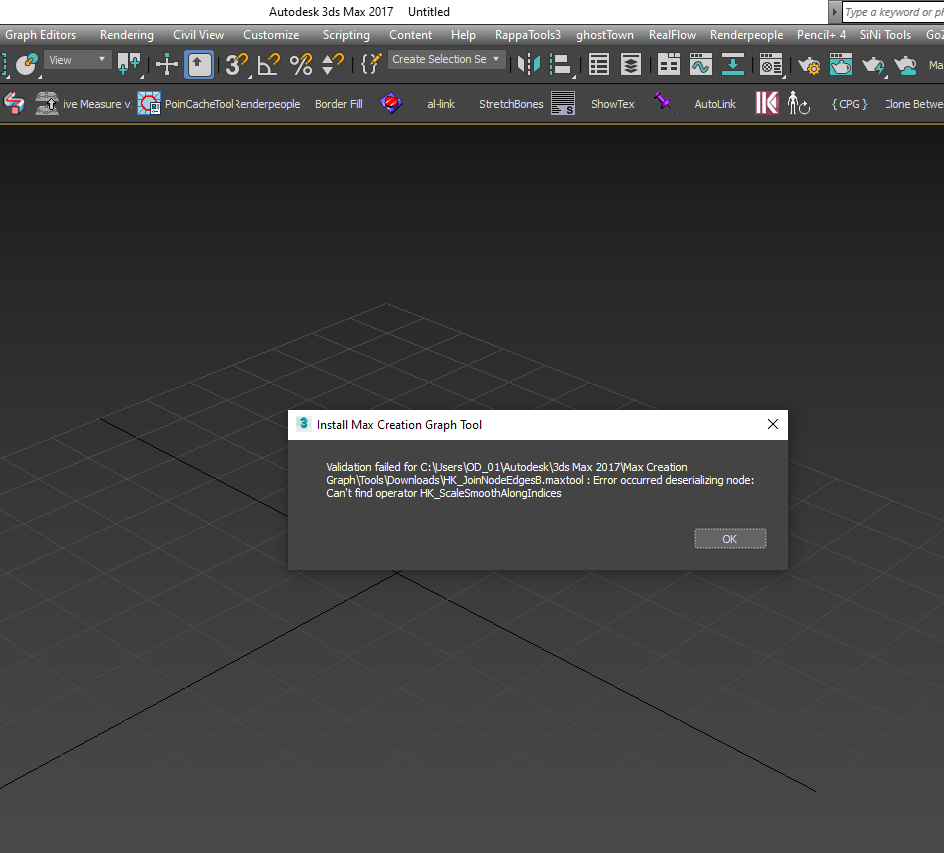Toggle the Angle Snap icon
This screenshot has height=853, width=944.
point(268,64)
